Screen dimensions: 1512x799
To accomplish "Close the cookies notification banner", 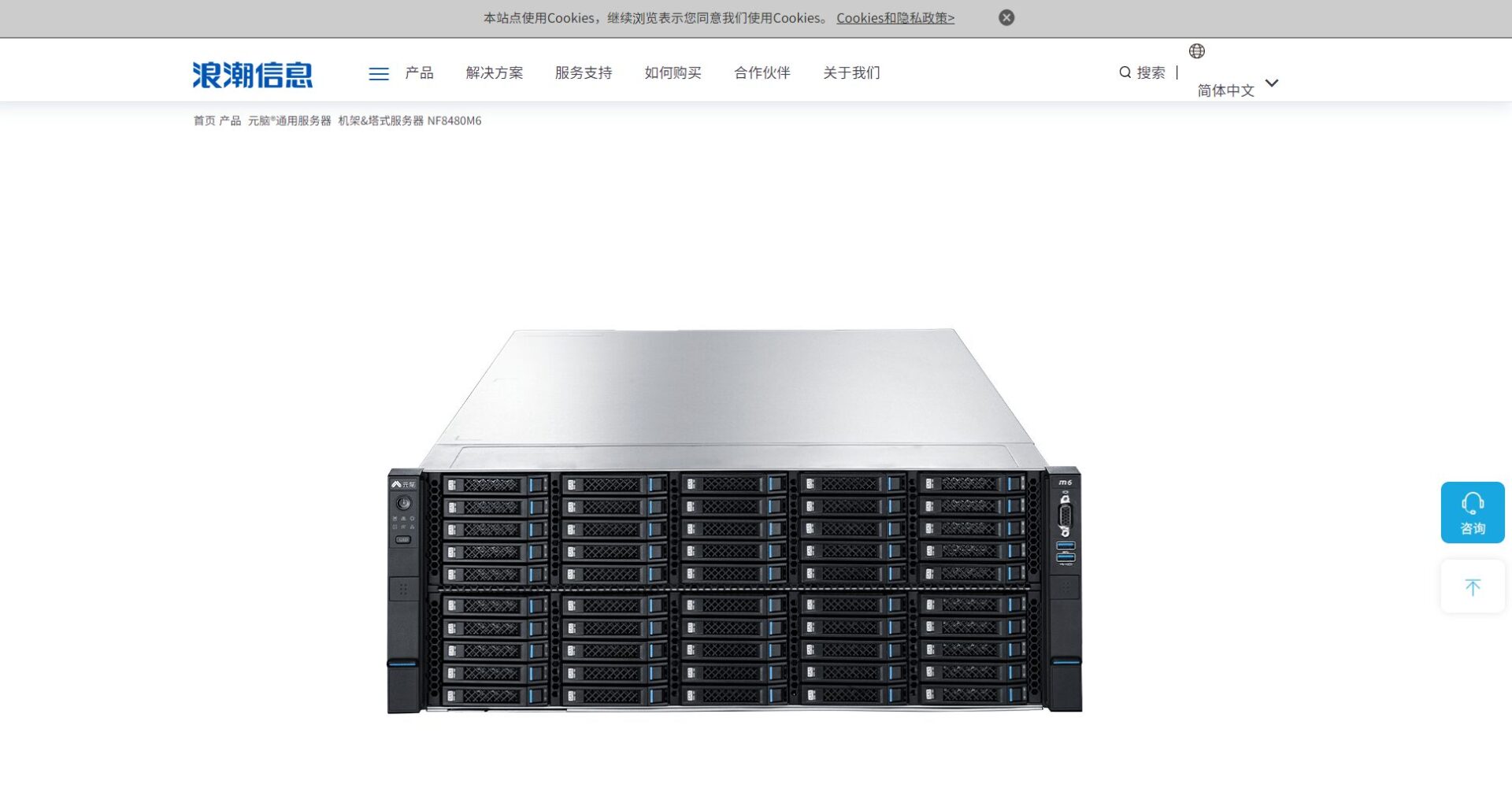I will coord(1006,17).
